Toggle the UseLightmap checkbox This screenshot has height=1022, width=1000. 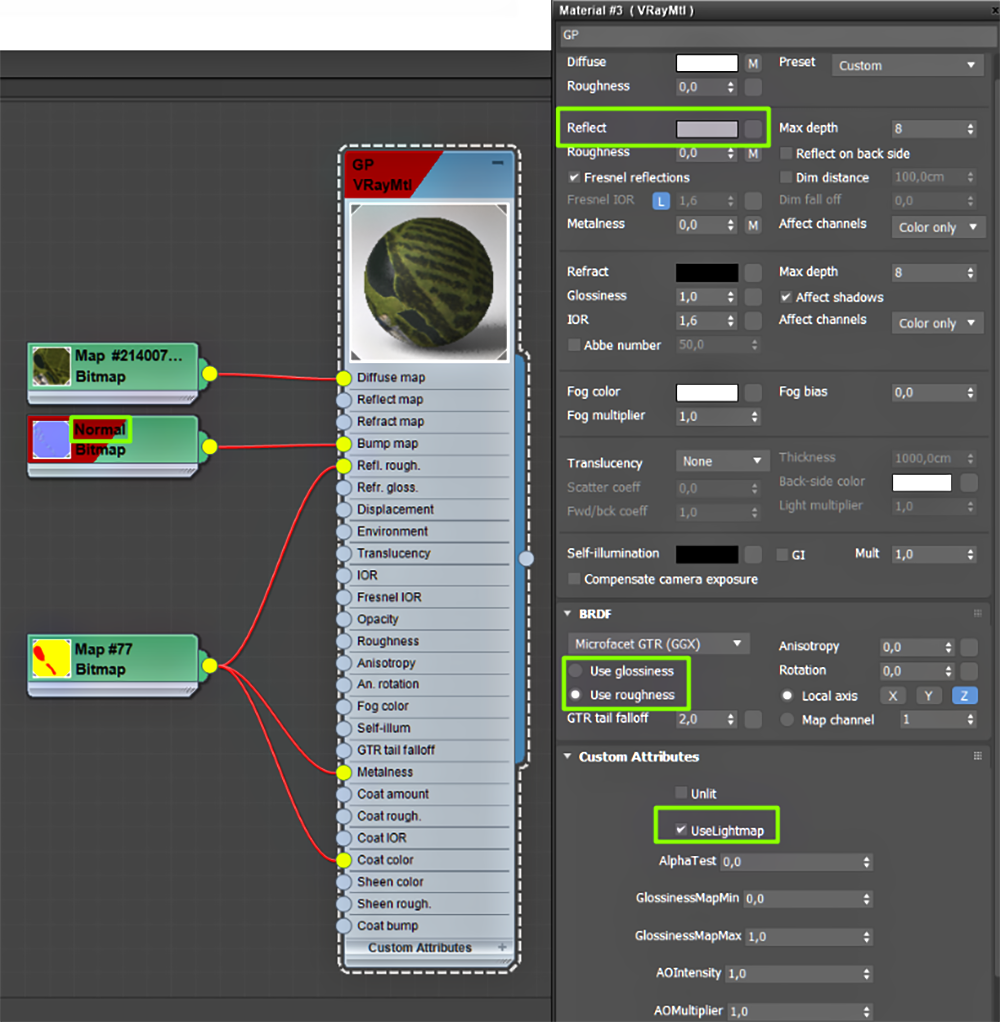pyautogui.click(x=681, y=830)
